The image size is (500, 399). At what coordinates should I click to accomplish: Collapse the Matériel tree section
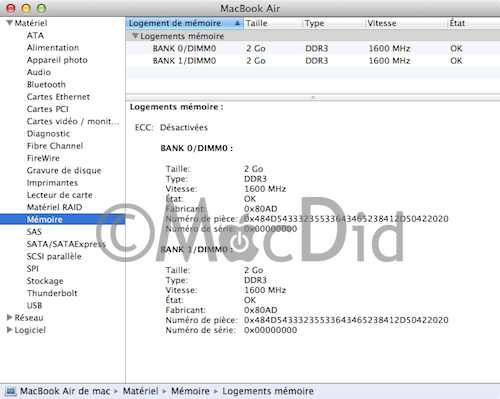[10, 23]
